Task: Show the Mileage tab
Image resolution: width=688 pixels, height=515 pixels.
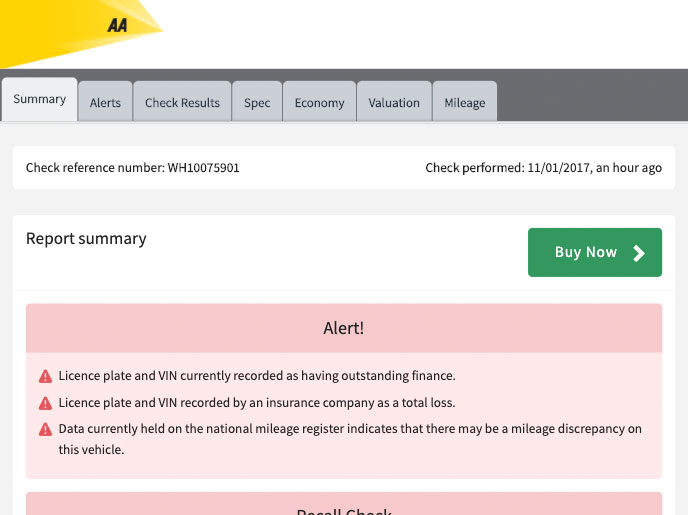Action: (464, 102)
